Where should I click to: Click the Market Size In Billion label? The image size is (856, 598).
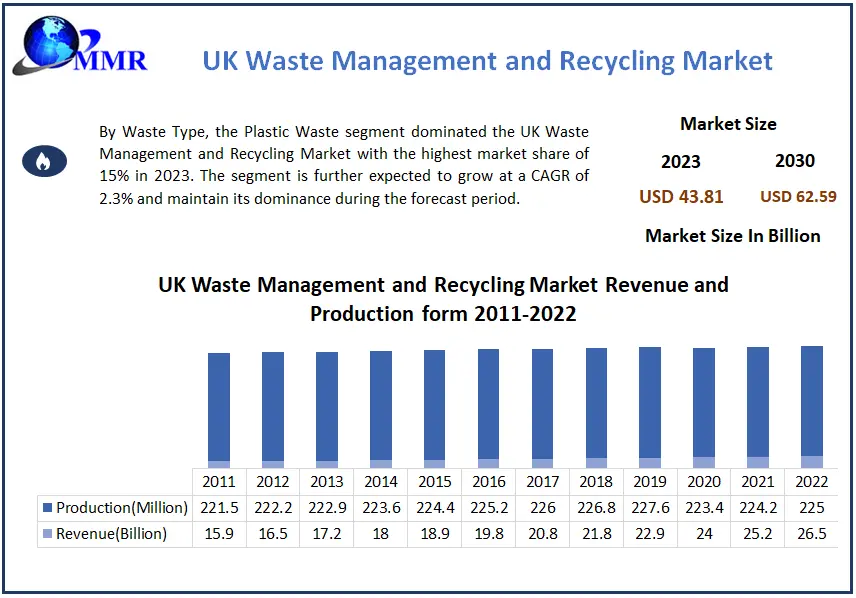733,236
